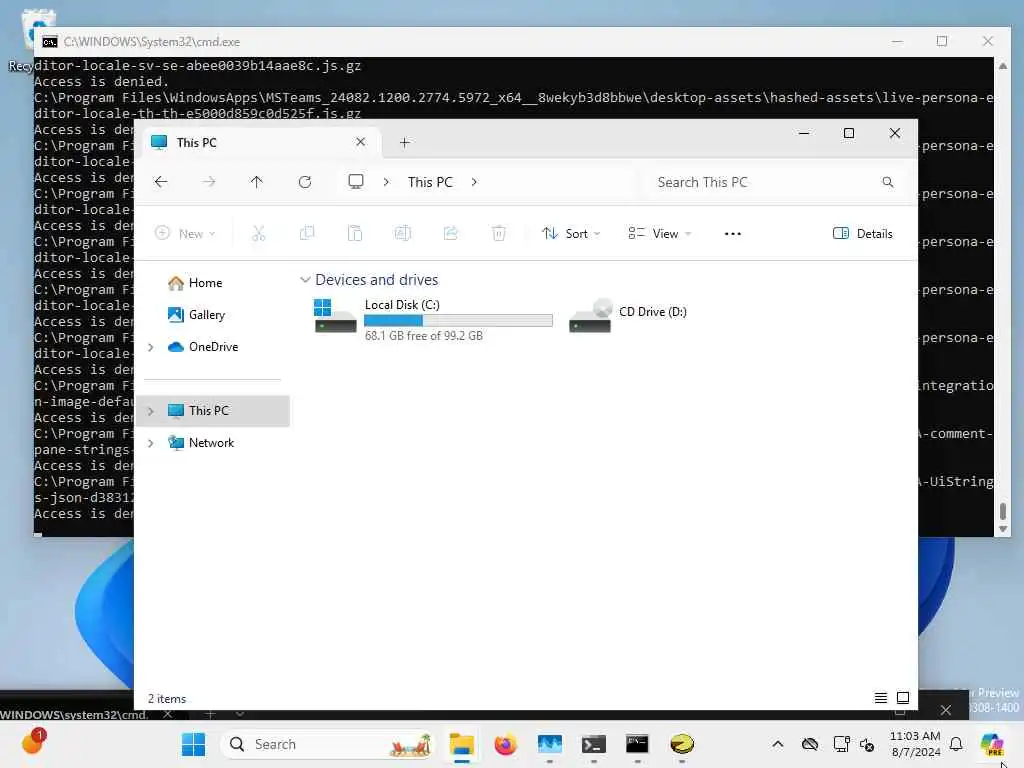The width and height of the screenshot is (1024, 768).
Task: Click chevron before This PC breadcrumb
Action: point(386,182)
